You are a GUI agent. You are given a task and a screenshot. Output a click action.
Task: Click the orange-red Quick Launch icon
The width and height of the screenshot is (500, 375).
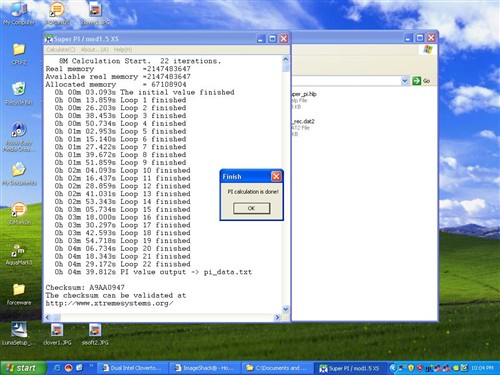point(68,368)
